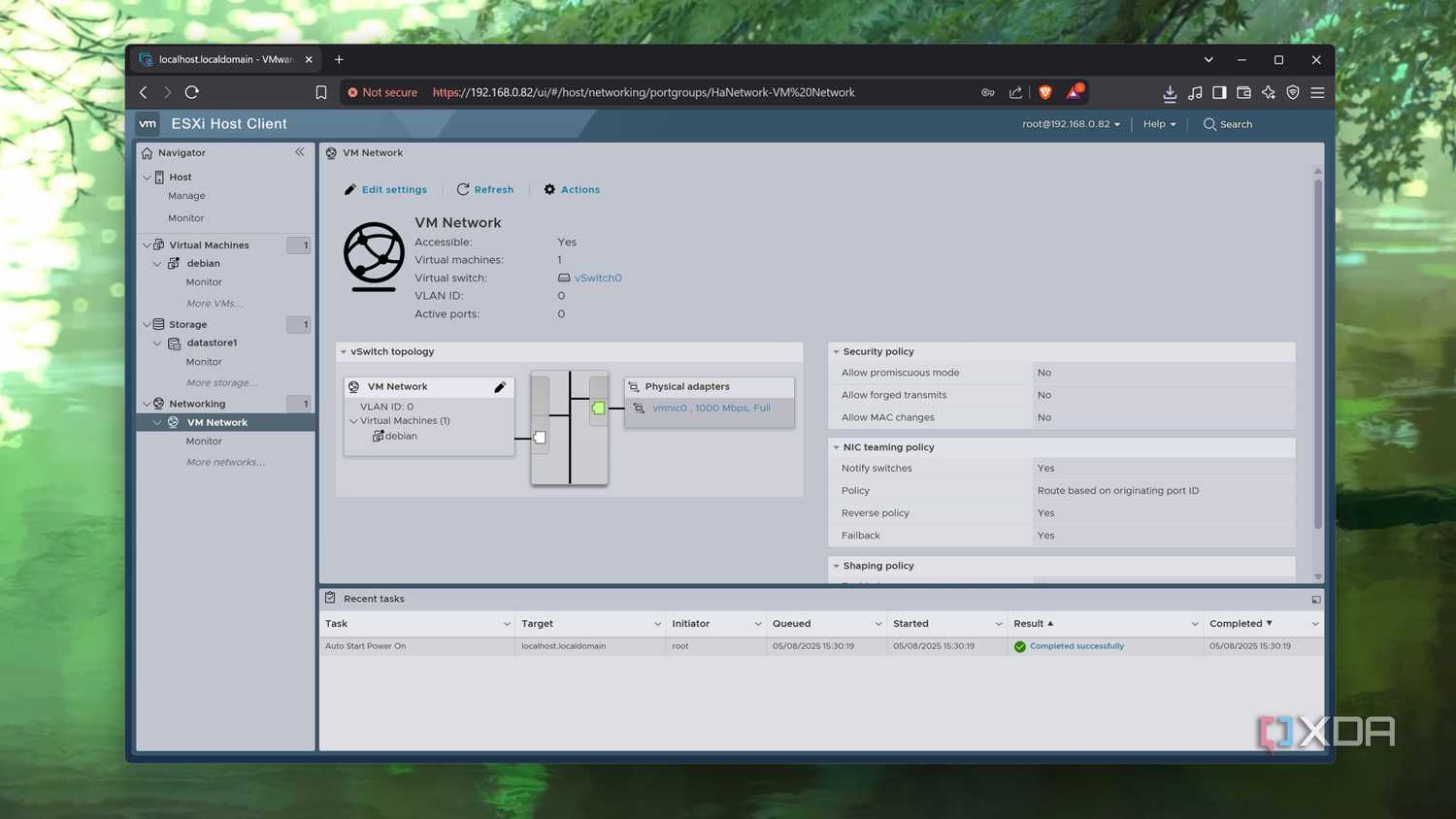The width and height of the screenshot is (1456, 819).
Task: Collapse the Virtual Machines tree node
Action: (147, 246)
